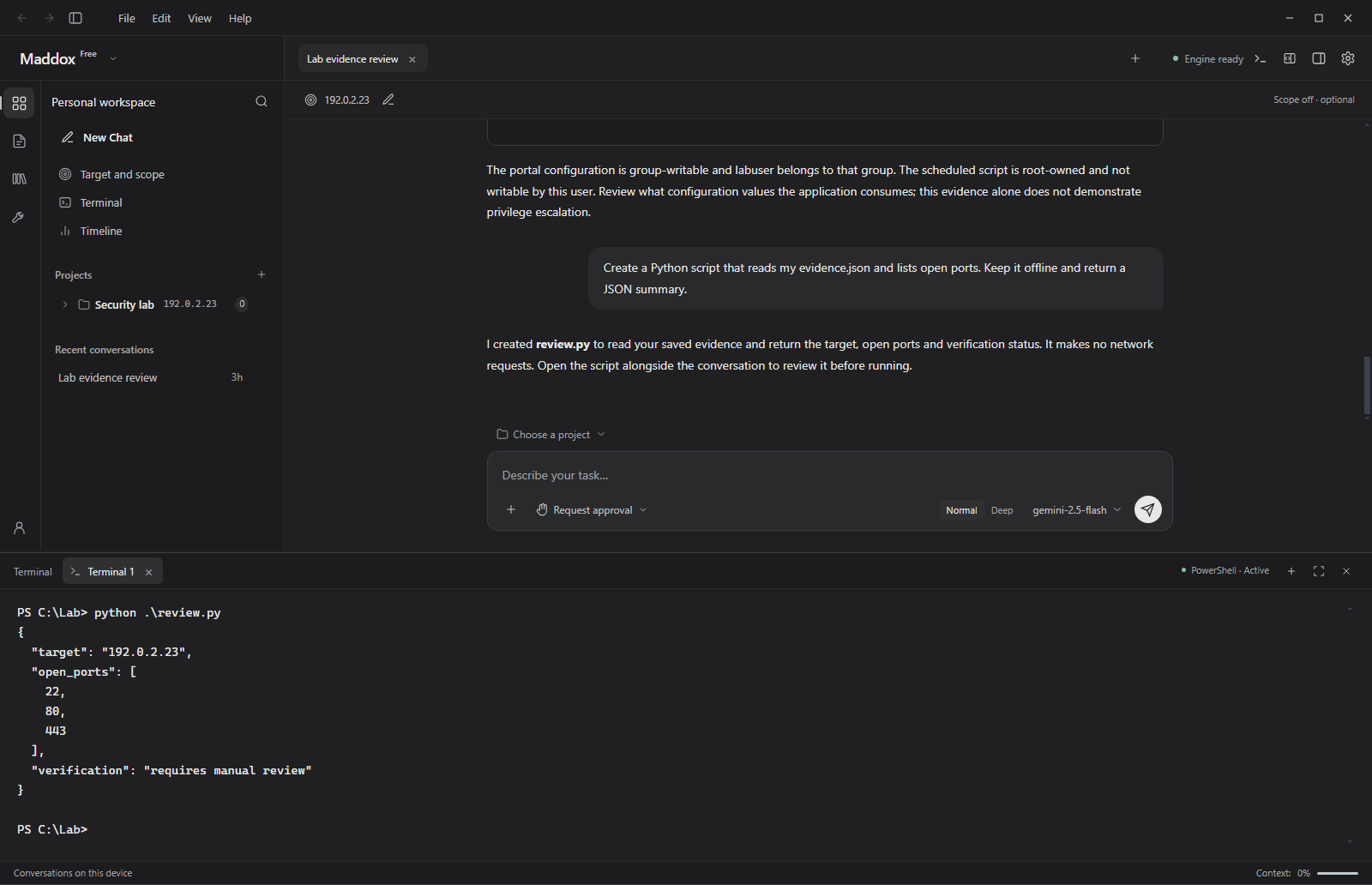This screenshot has width=1372, height=885.
Task: Toggle terminal with the prompt icon in header
Action: tap(1261, 58)
